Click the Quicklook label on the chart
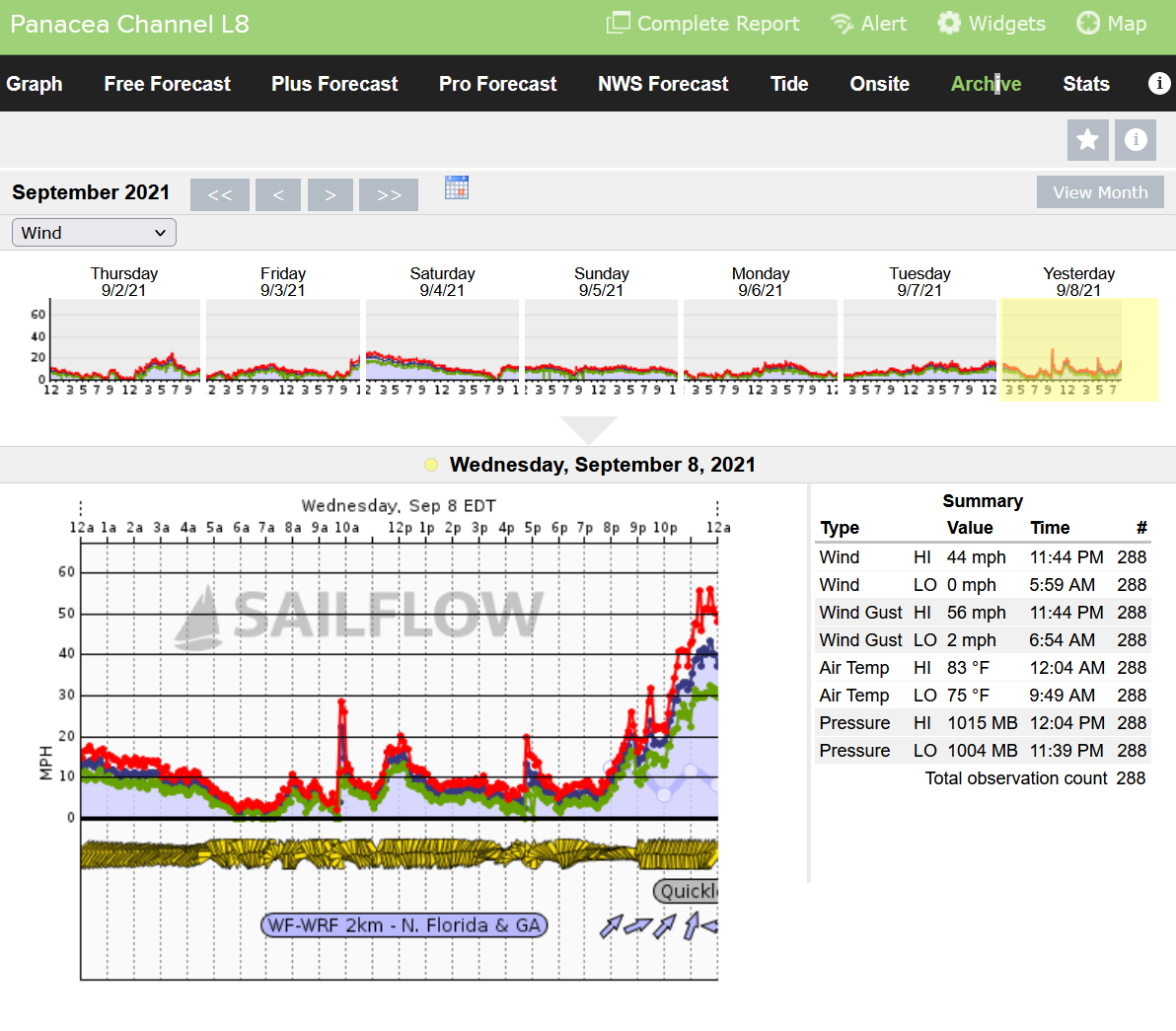 (x=687, y=891)
